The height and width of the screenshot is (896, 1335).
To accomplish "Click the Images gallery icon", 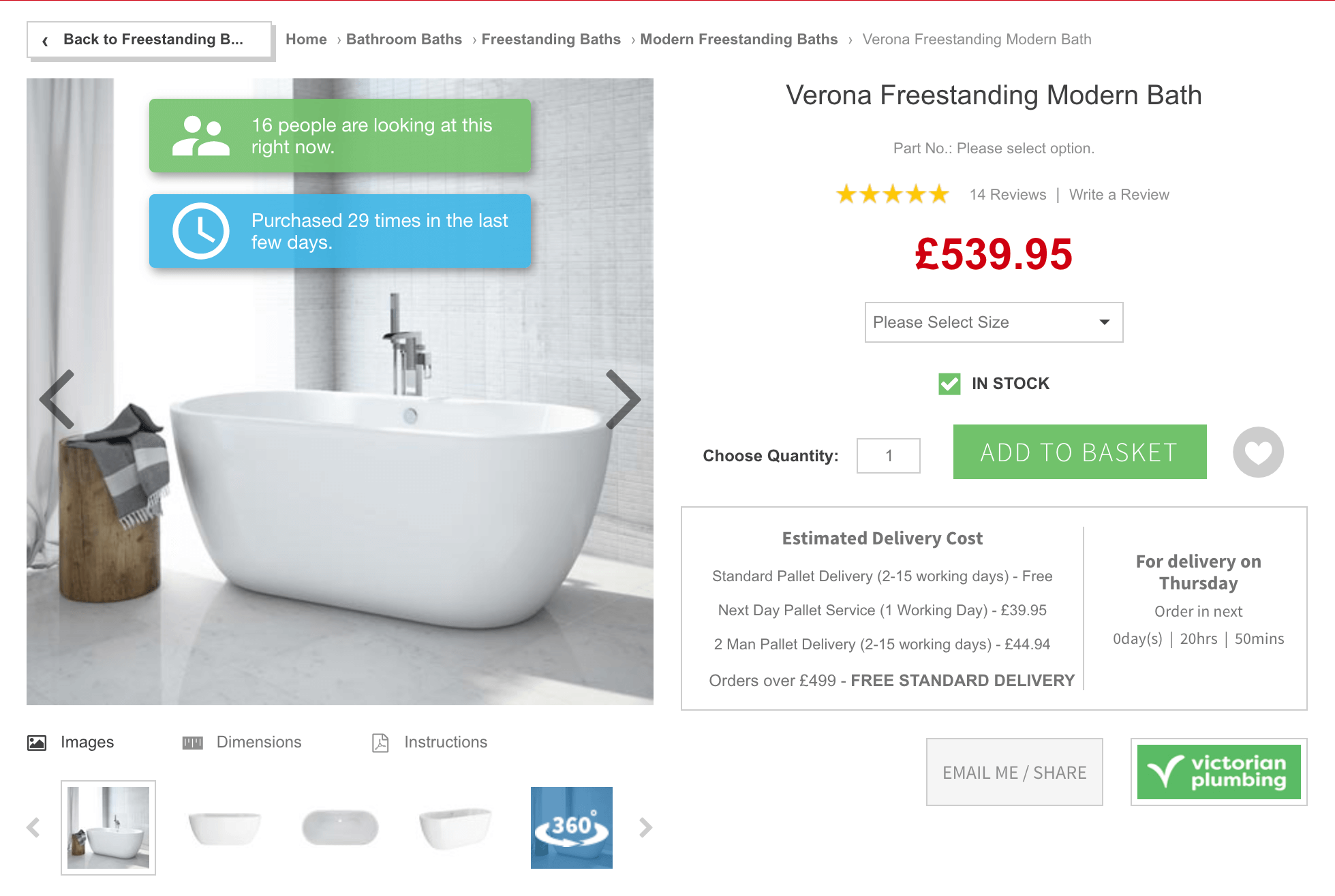I will [x=37, y=742].
